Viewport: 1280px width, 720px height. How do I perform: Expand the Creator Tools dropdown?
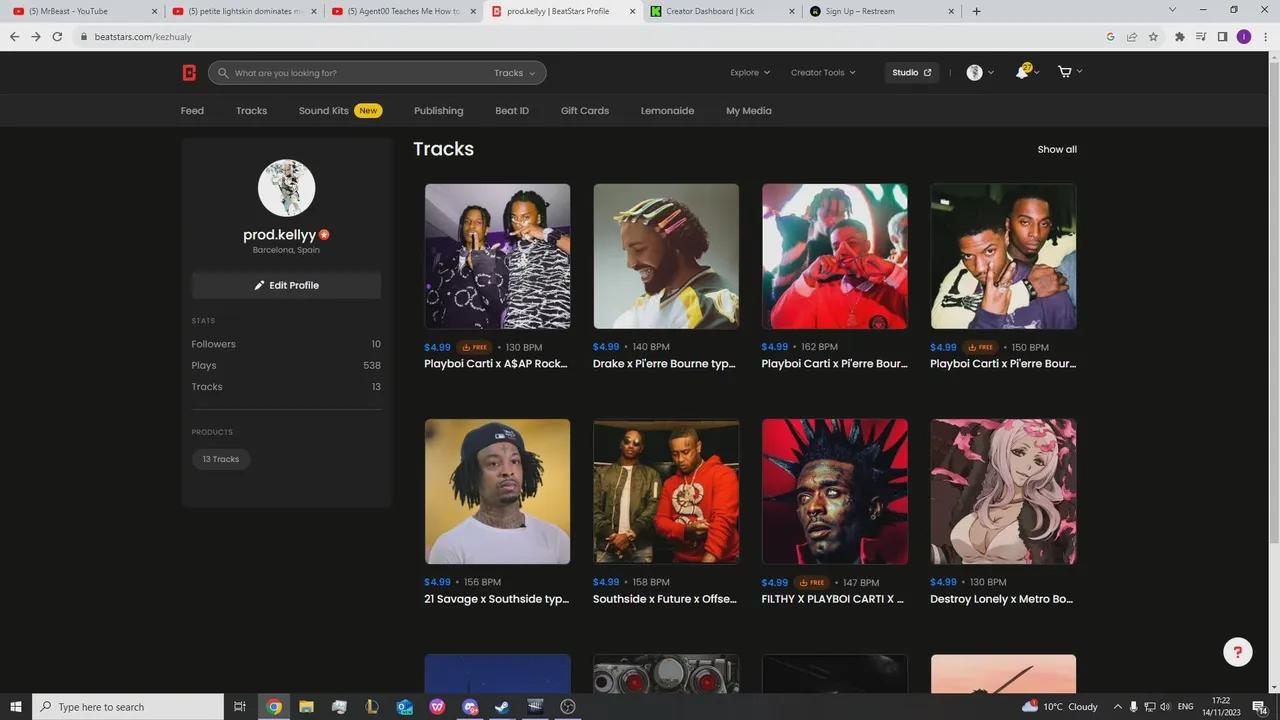pyautogui.click(x=823, y=73)
